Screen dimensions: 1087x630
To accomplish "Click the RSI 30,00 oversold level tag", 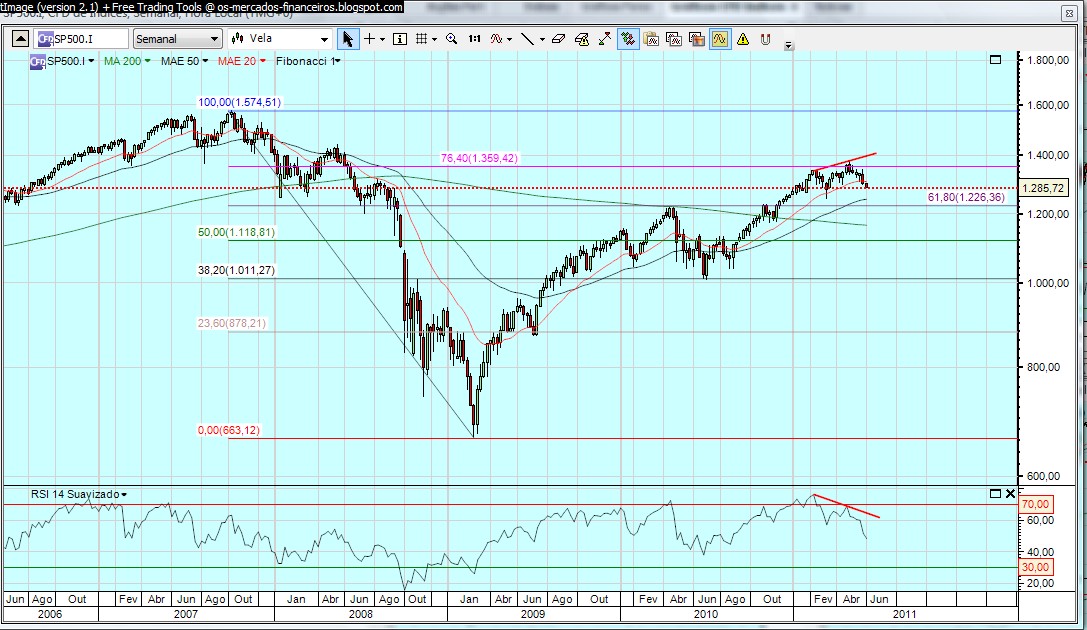I will pos(1036,568).
